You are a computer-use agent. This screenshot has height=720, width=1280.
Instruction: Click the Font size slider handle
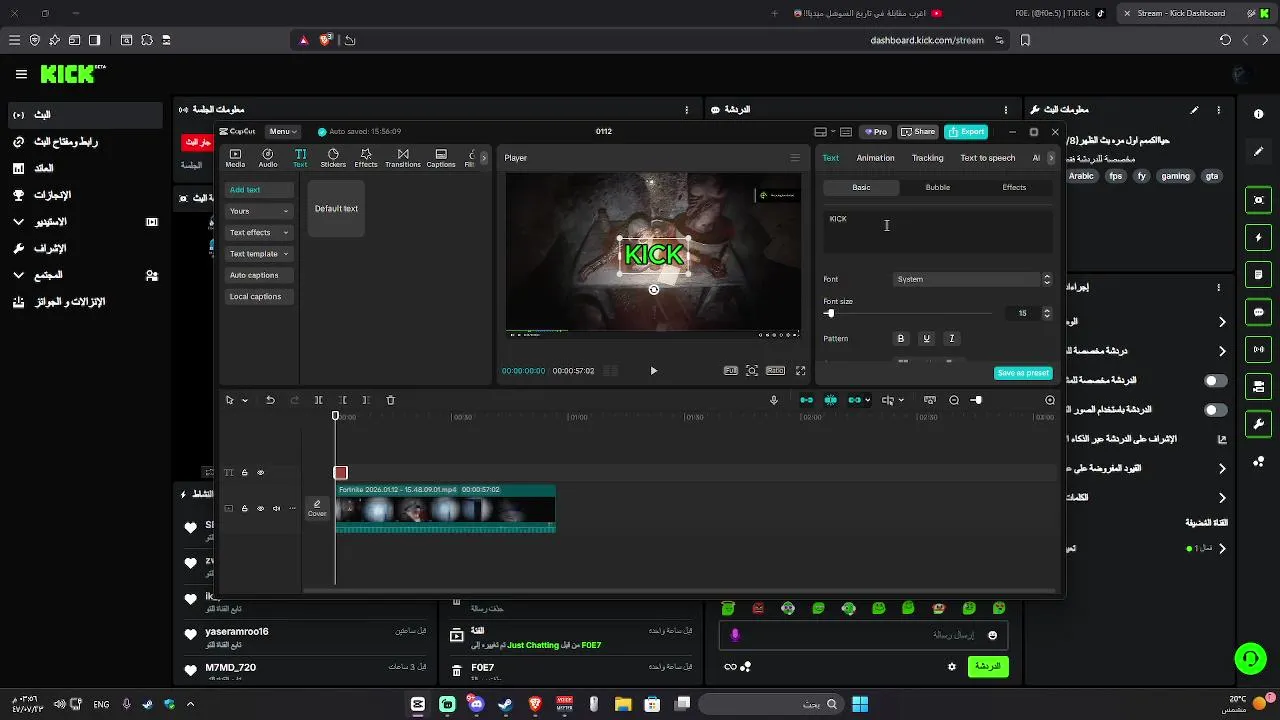tap(830, 314)
